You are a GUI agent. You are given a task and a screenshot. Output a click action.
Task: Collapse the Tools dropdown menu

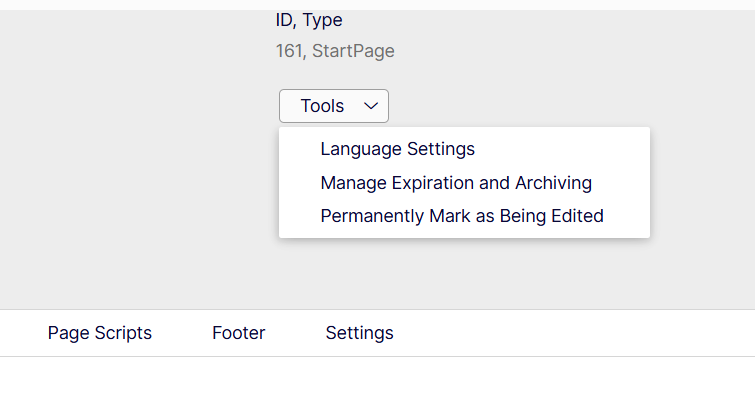(x=333, y=106)
